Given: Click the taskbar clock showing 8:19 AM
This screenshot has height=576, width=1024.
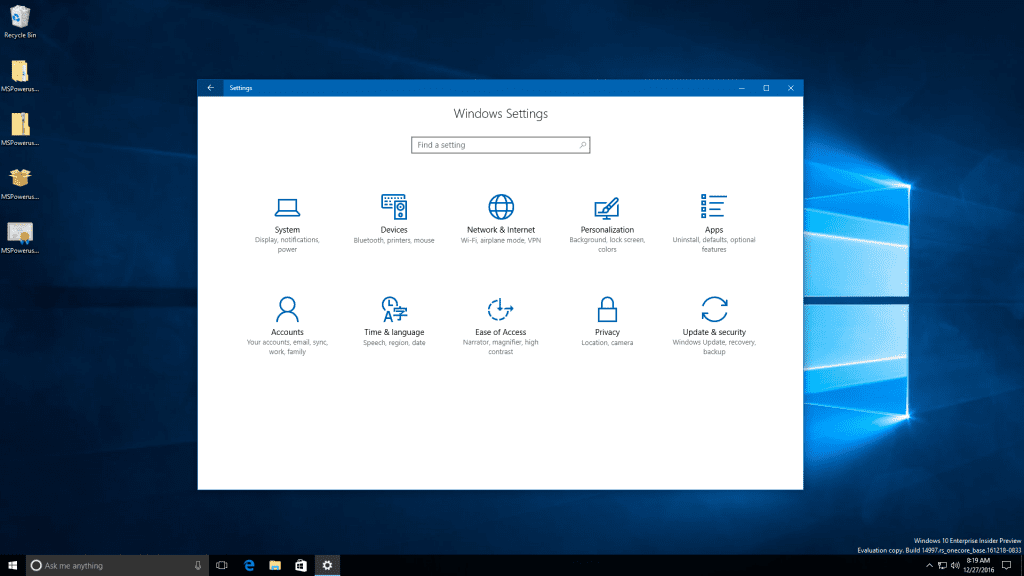Looking at the screenshot, I should pos(978,566).
